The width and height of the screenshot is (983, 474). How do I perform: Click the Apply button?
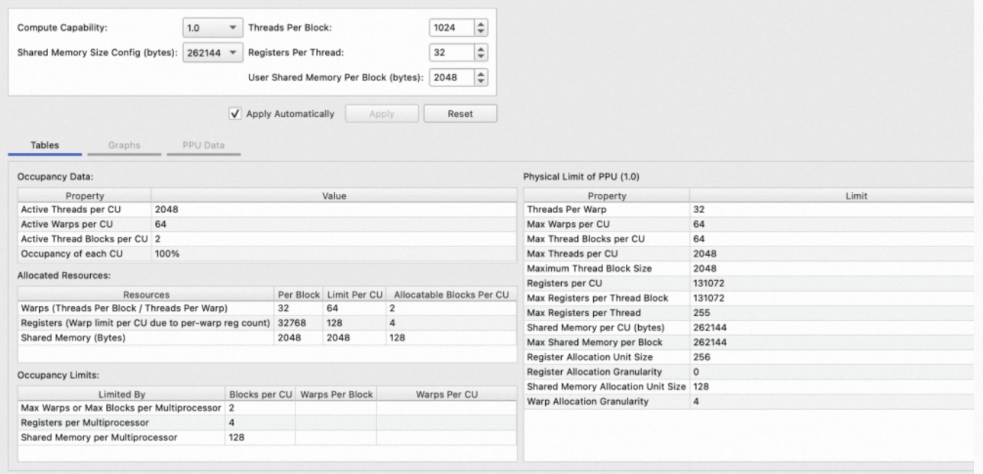pyautogui.click(x=382, y=113)
